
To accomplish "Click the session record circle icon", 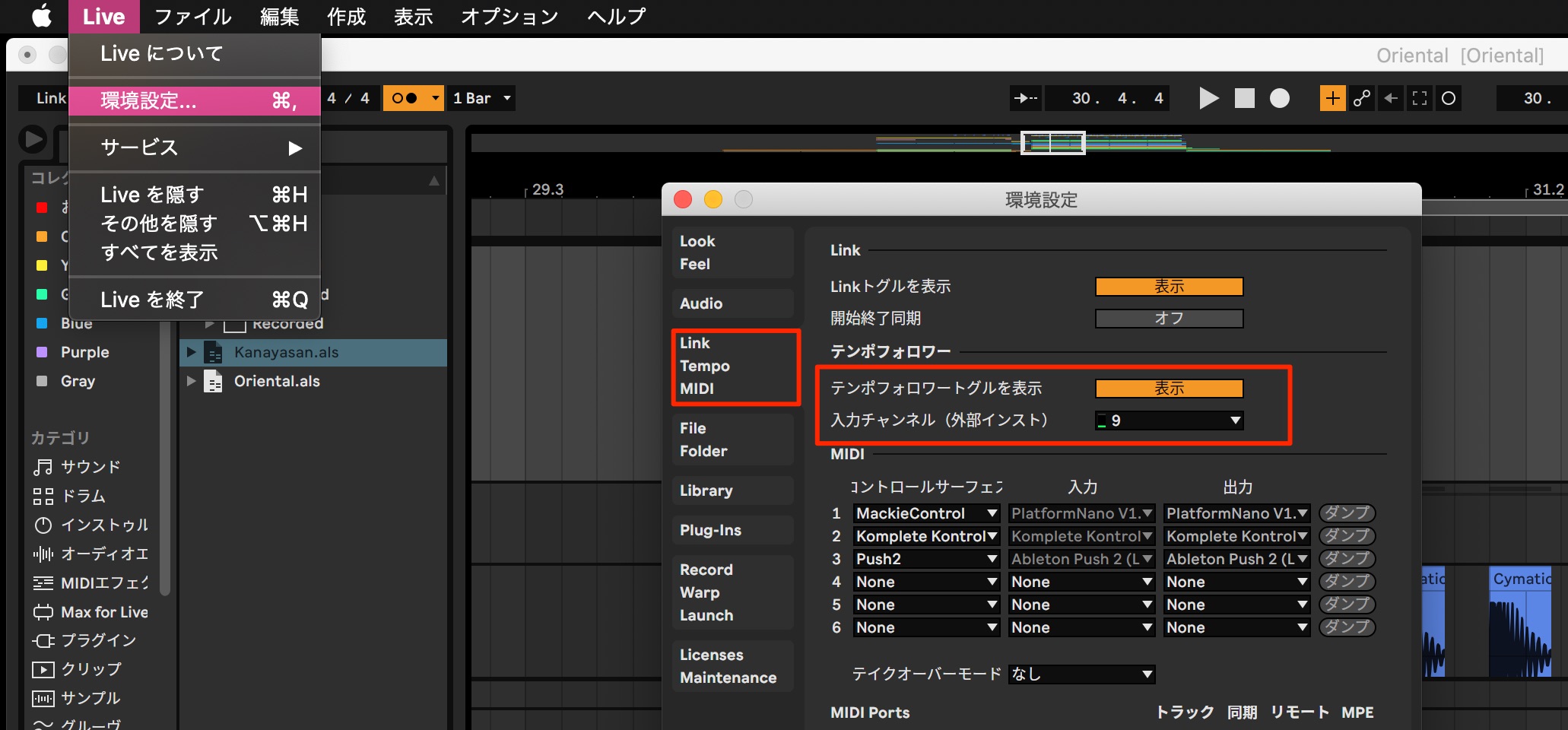I will click(1449, 98).
